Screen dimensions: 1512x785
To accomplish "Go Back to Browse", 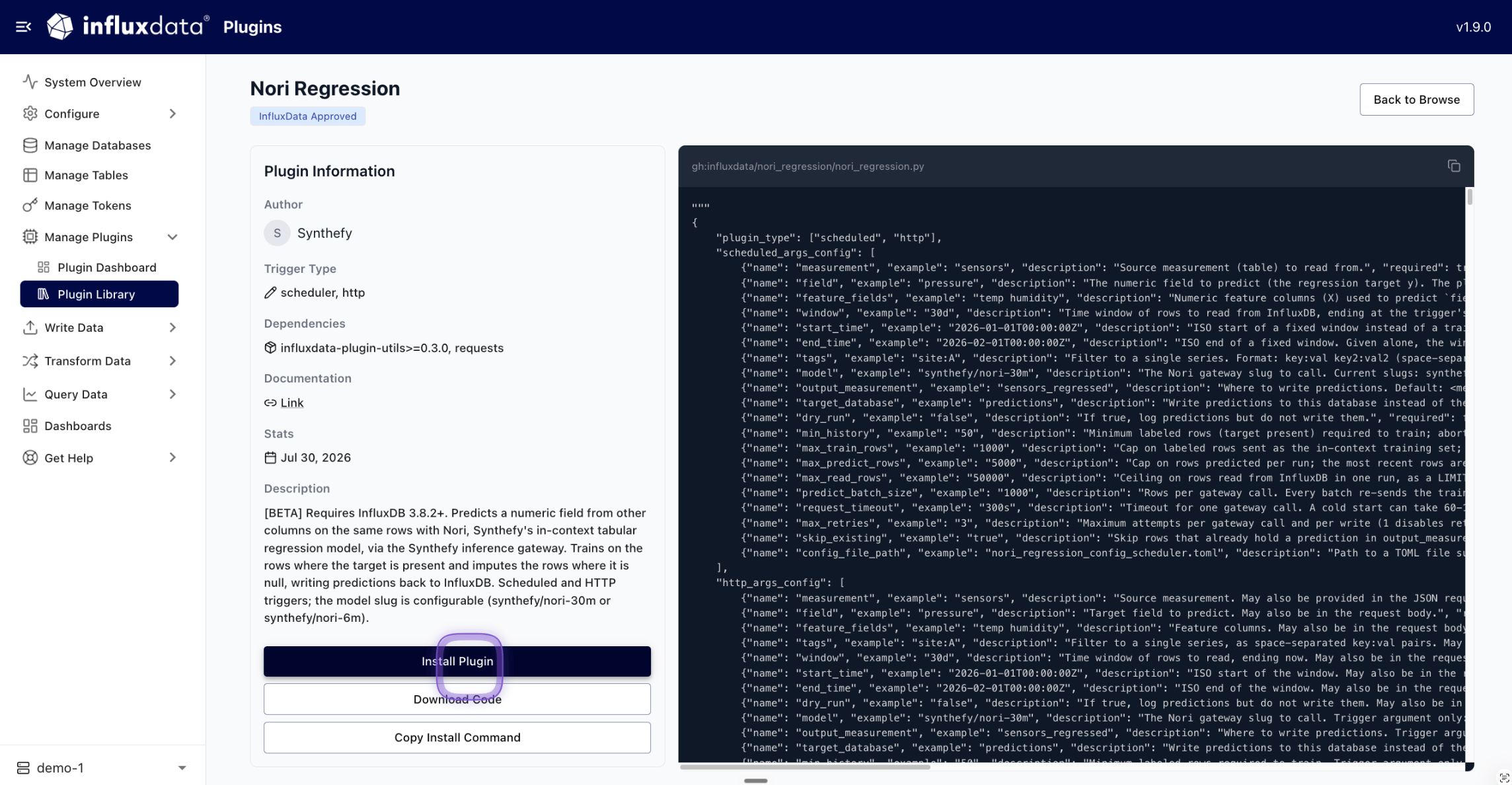I will [1417, 100].
